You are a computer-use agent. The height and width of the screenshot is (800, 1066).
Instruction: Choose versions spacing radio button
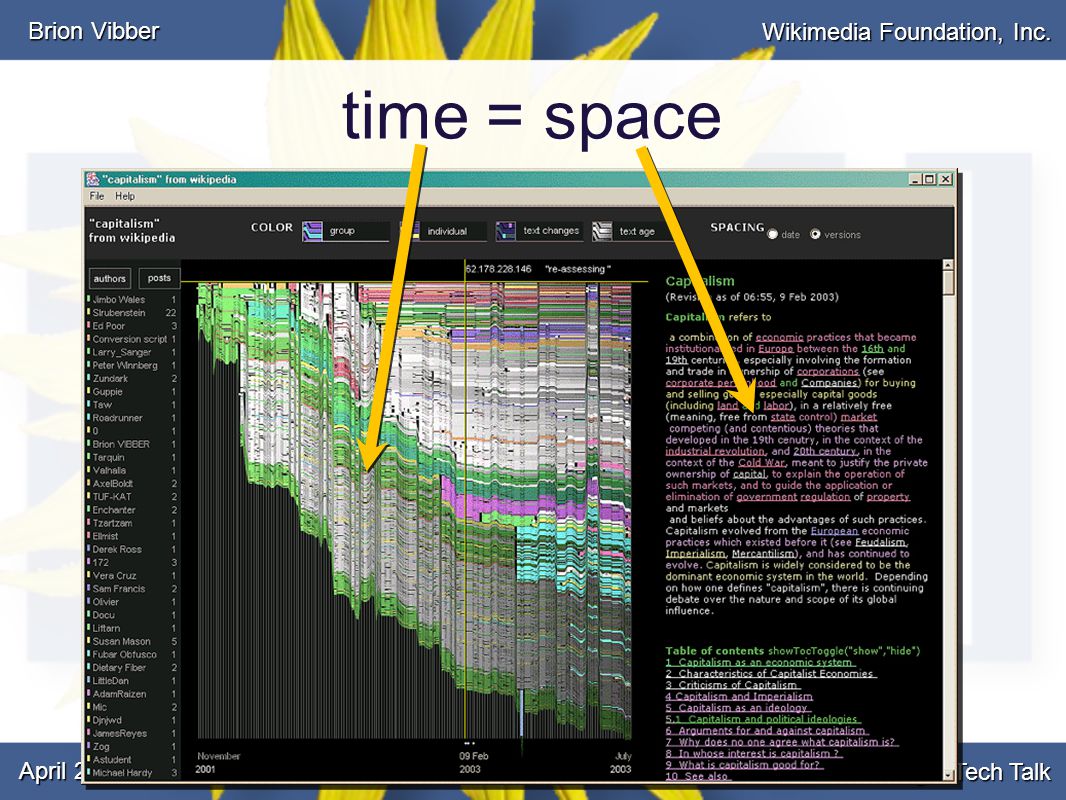tap(814, 234)
